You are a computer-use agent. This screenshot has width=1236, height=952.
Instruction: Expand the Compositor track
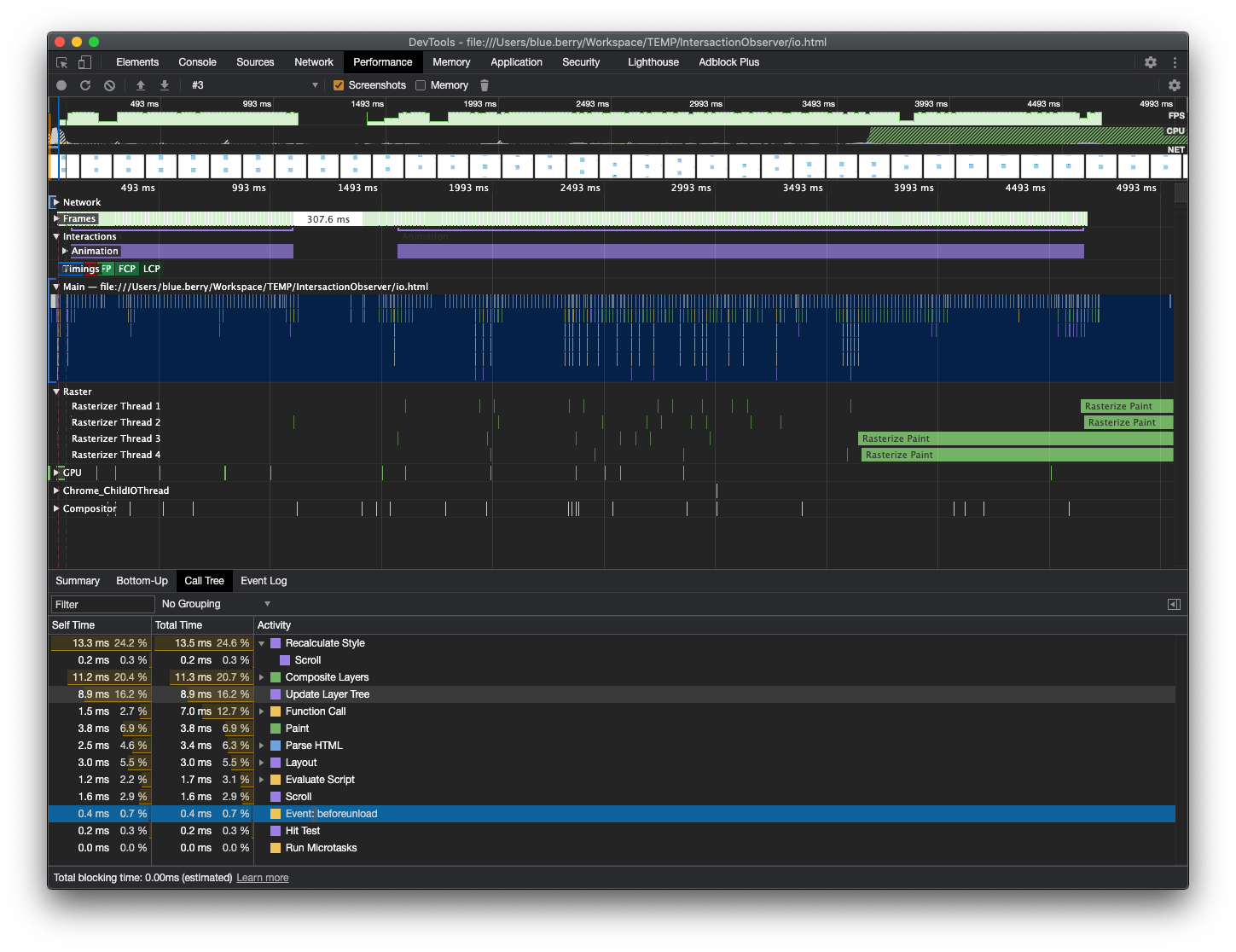click(x=56, y=508)
